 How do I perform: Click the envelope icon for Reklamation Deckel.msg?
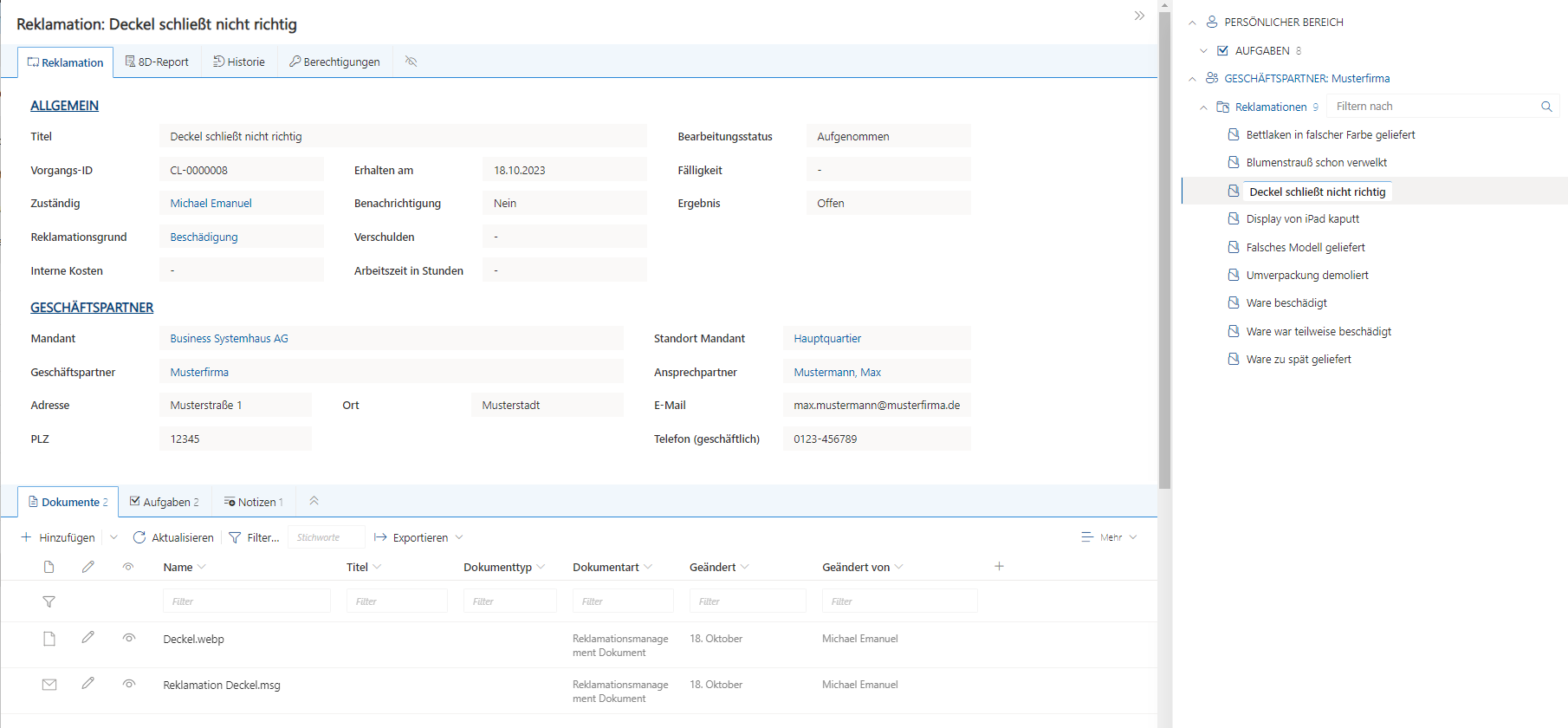coord(49,685)
